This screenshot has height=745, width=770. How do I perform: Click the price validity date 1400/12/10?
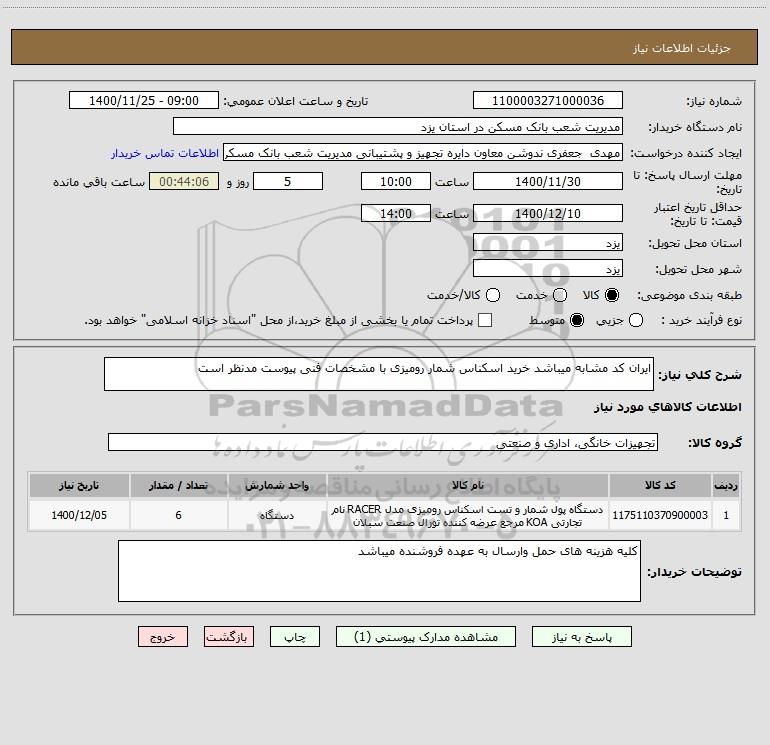(x=548, y=213)
